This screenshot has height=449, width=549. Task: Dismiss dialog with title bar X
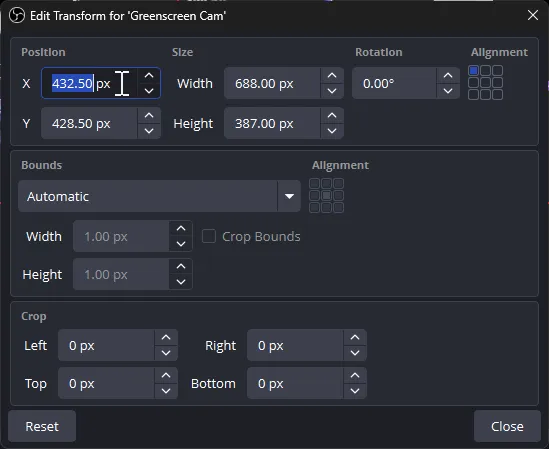533,15
